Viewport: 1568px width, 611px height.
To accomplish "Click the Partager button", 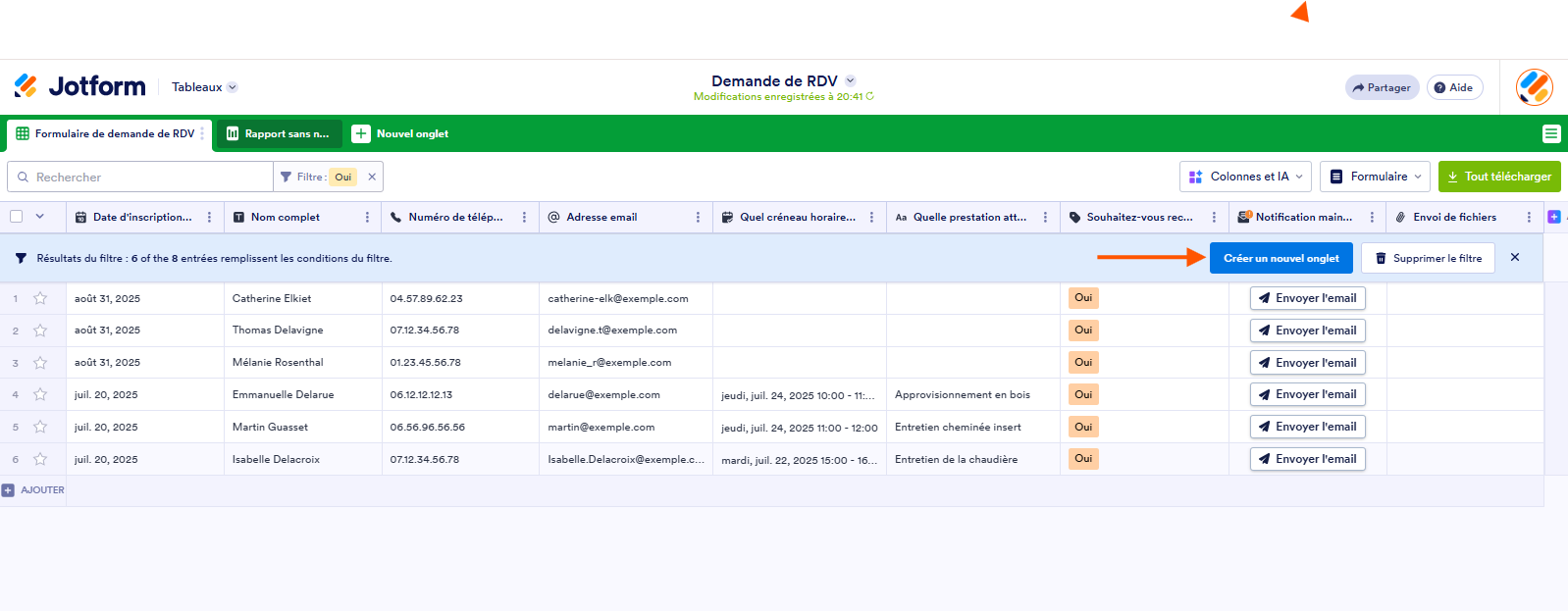I will click(x=1382, y=87).
